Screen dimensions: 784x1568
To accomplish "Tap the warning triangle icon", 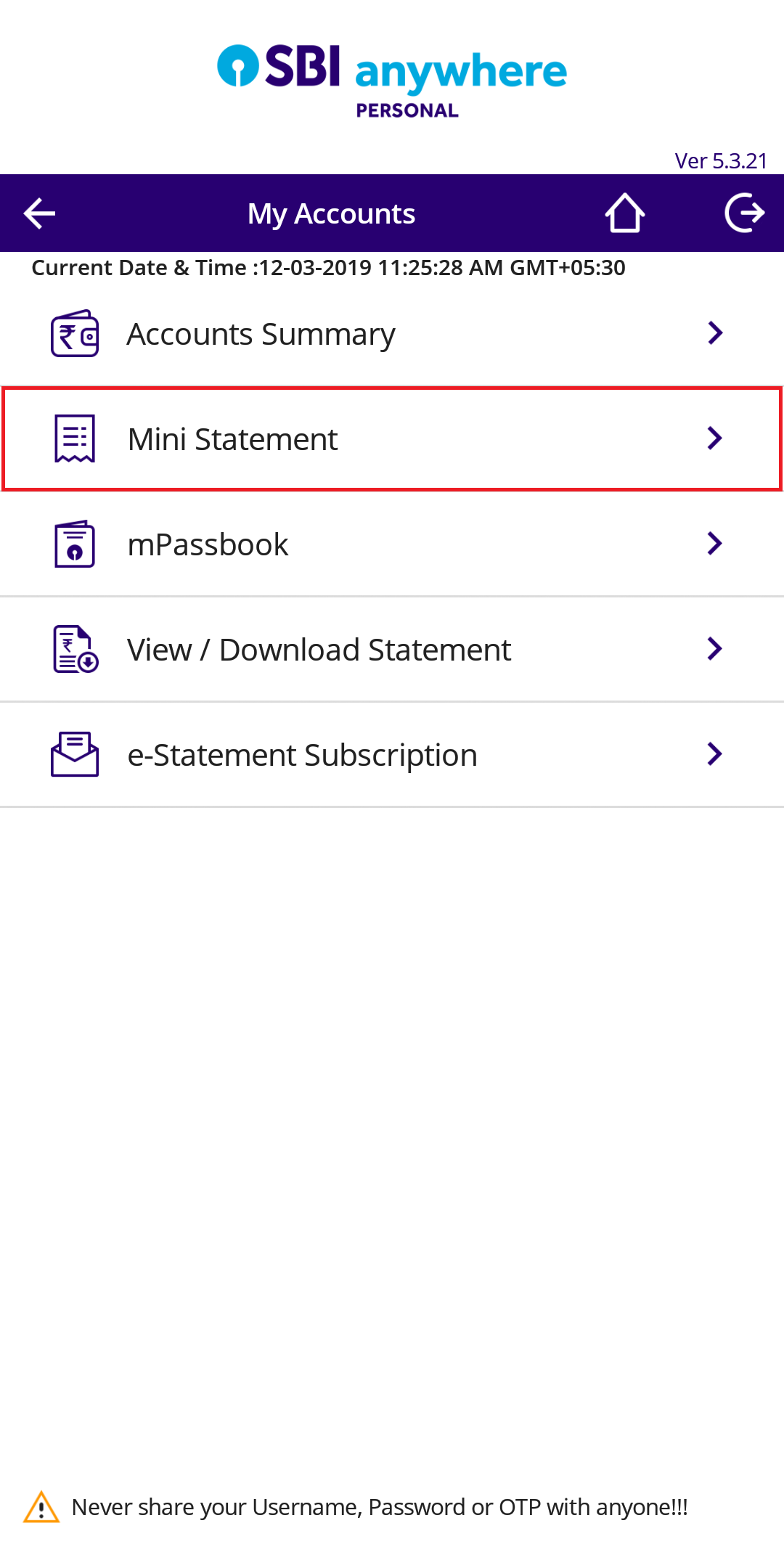I will point(41,1507).
